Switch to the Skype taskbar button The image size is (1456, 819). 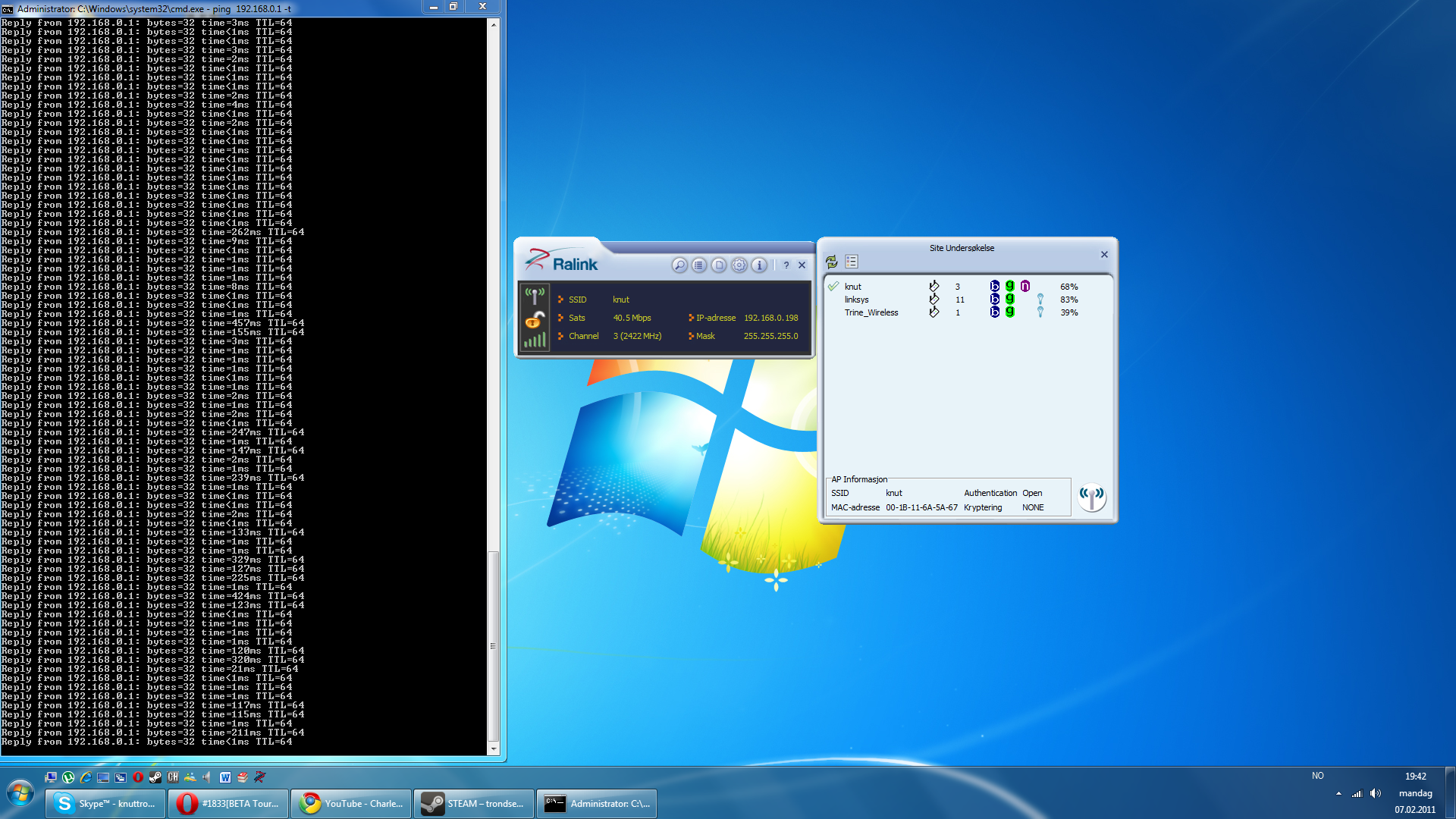(x=105, y=804)
